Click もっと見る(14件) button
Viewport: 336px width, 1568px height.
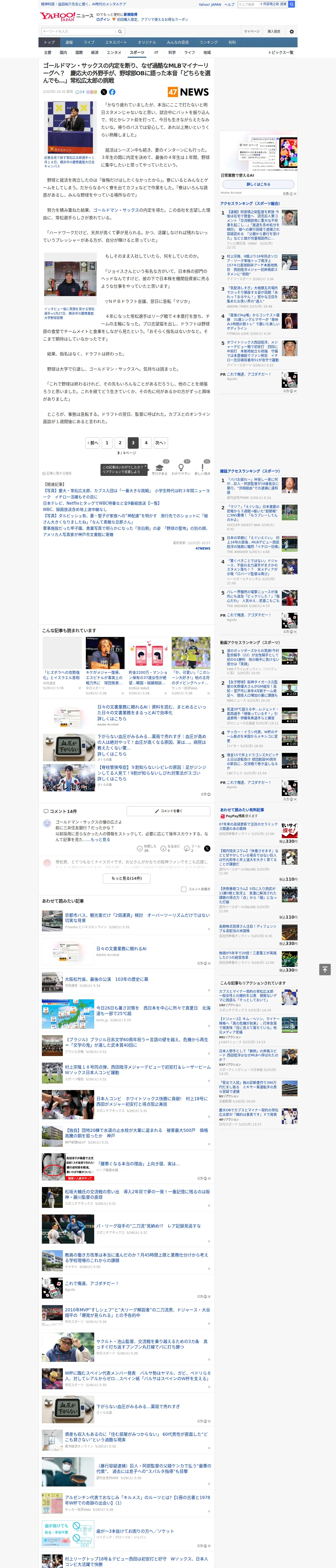(x=127, y=878)
